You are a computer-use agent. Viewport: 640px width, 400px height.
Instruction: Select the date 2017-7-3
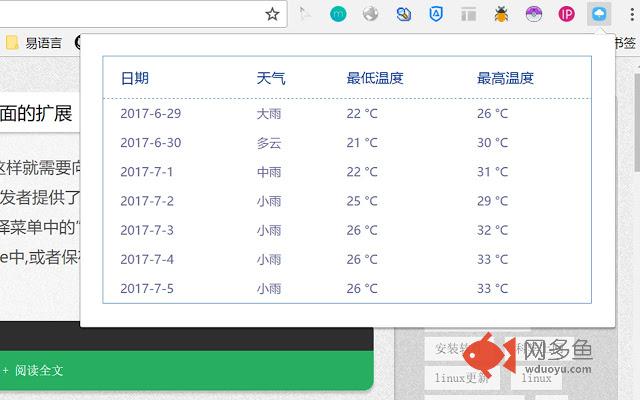[147, 231]
